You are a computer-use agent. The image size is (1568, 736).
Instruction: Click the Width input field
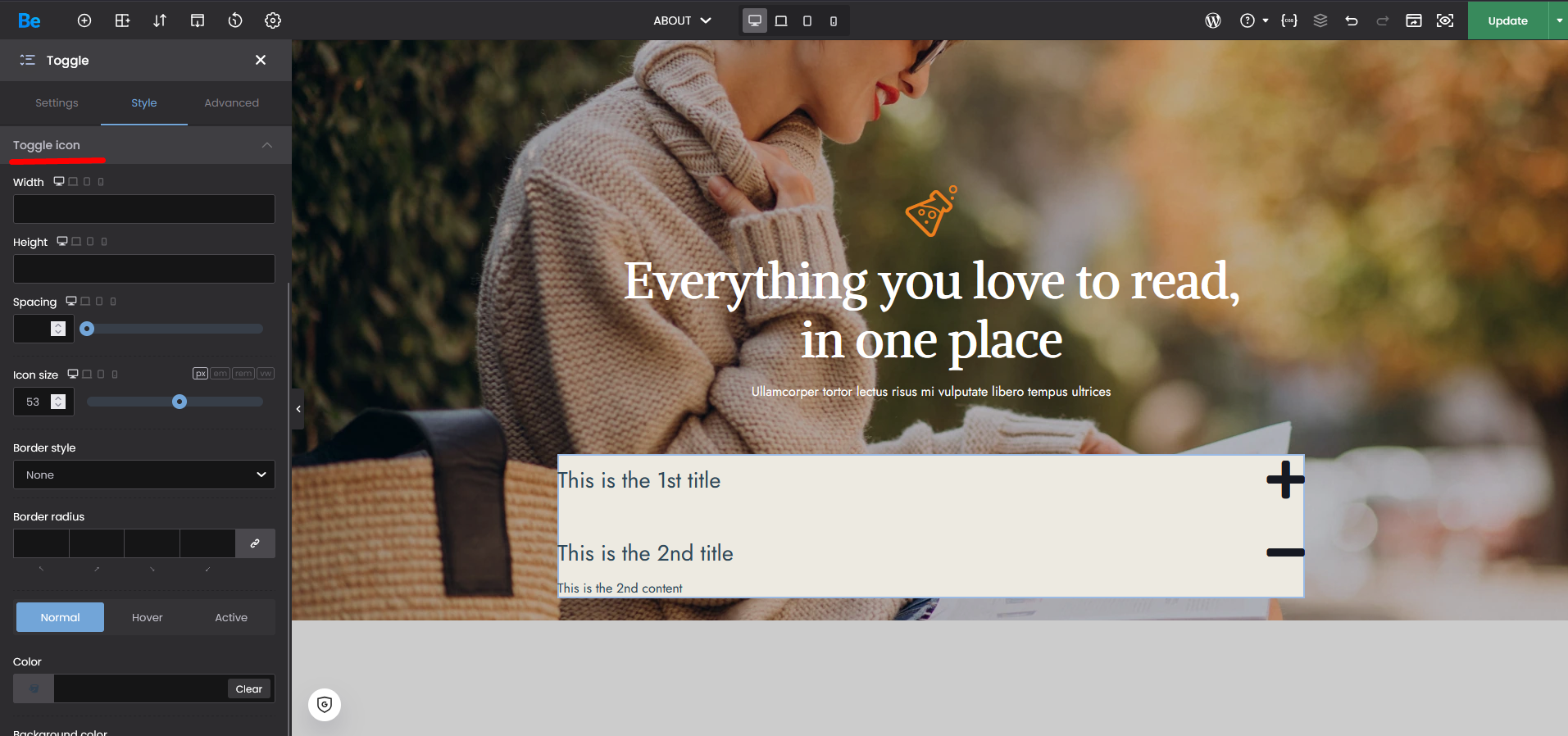tap(144, 209)
